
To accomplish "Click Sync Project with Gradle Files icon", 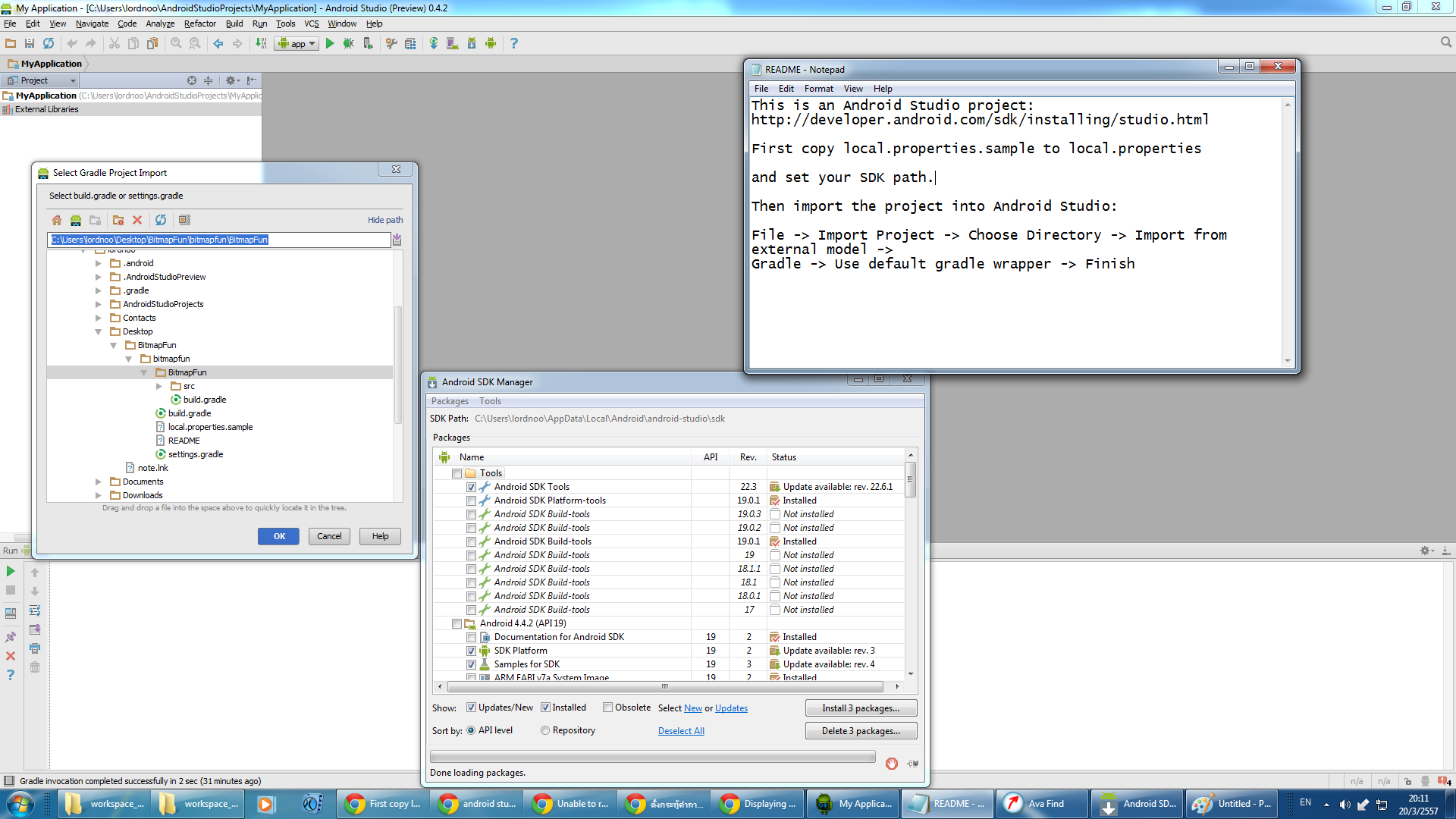I will click(434, 43).
